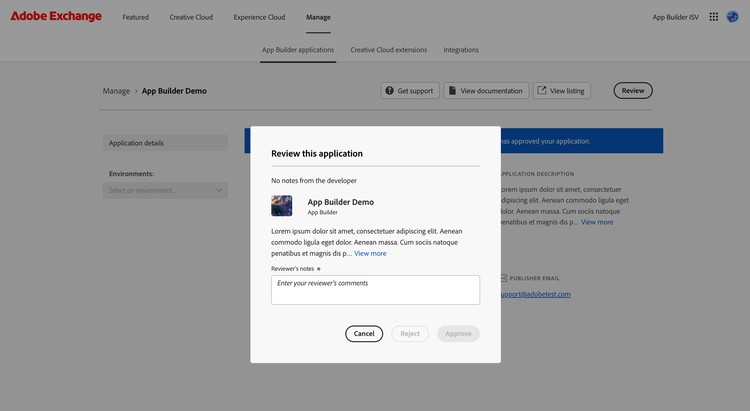Click the Approve button

pos(458,333)
